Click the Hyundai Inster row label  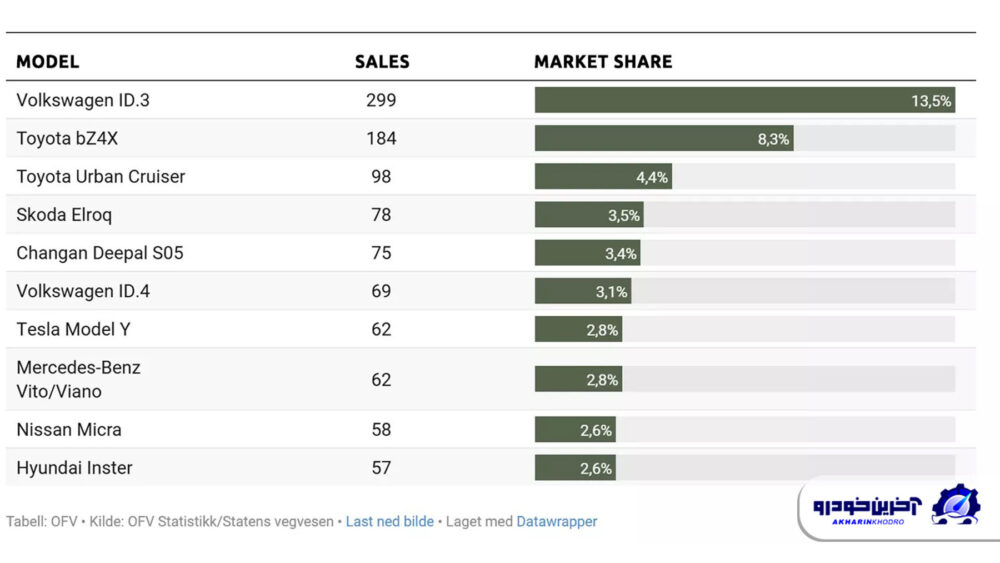(x=74, y=468)
